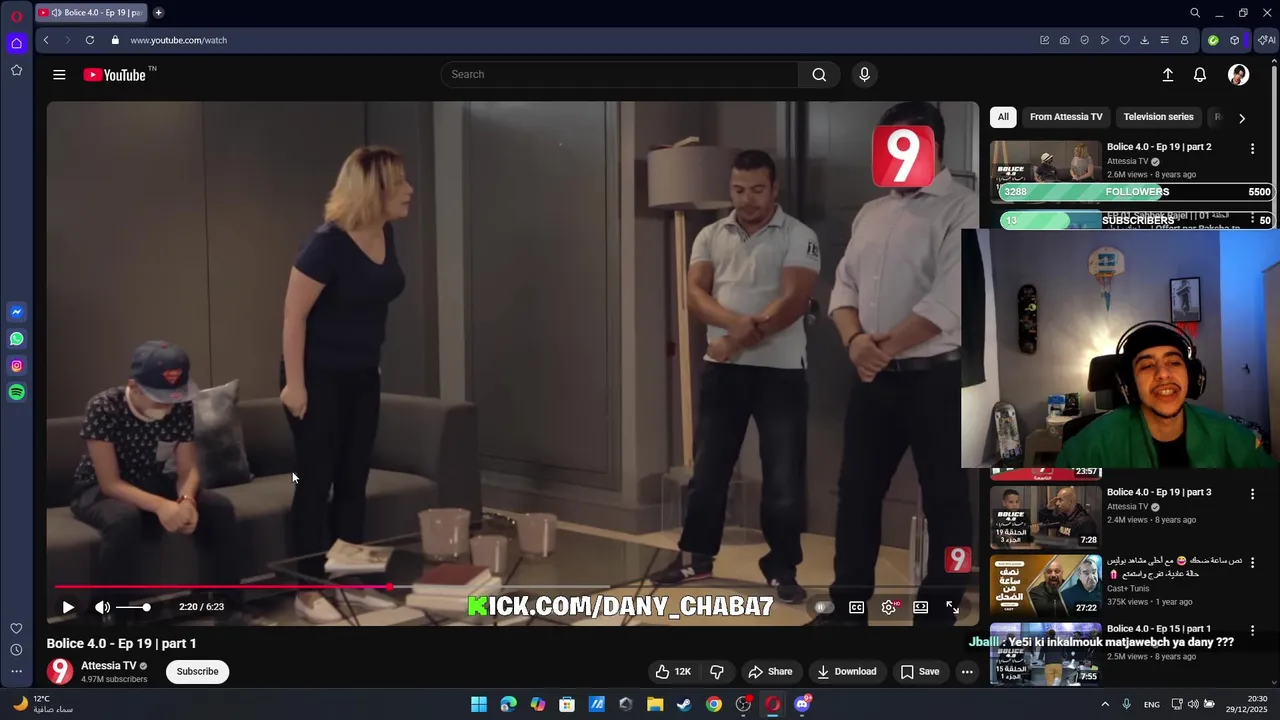
Task: Open the Windows Start button
Action: [479, 704]
